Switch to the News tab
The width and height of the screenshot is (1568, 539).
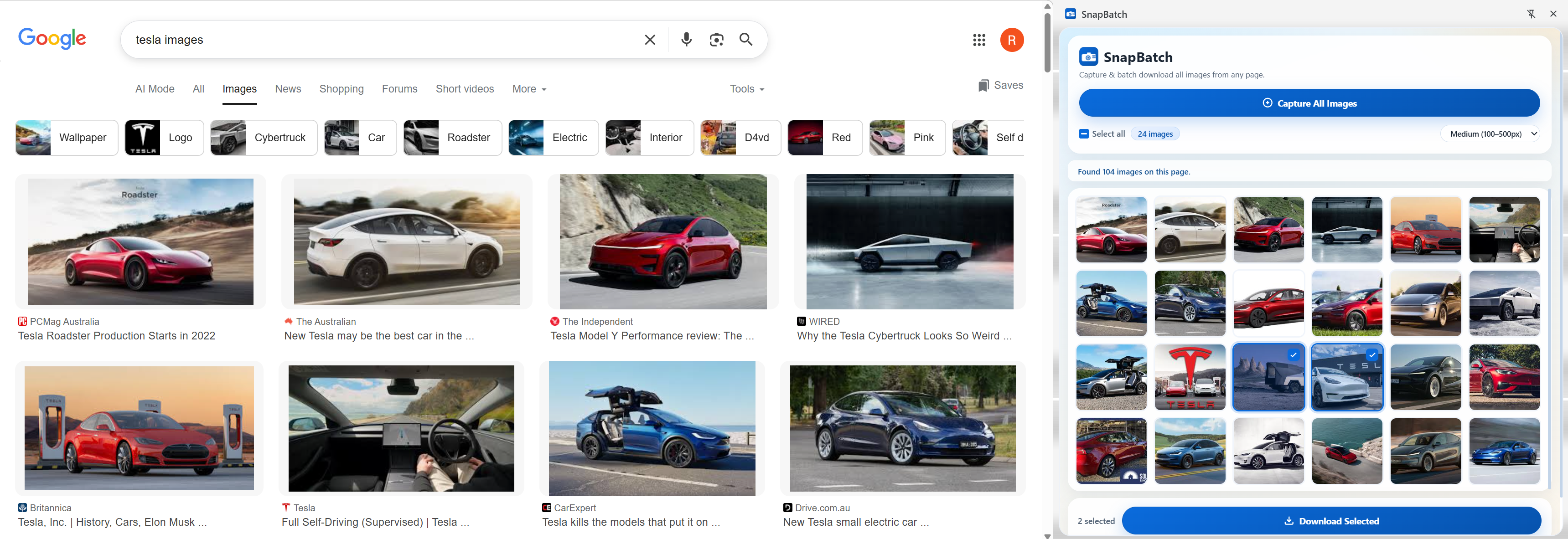pyautogui.click(x=287, y=89)
